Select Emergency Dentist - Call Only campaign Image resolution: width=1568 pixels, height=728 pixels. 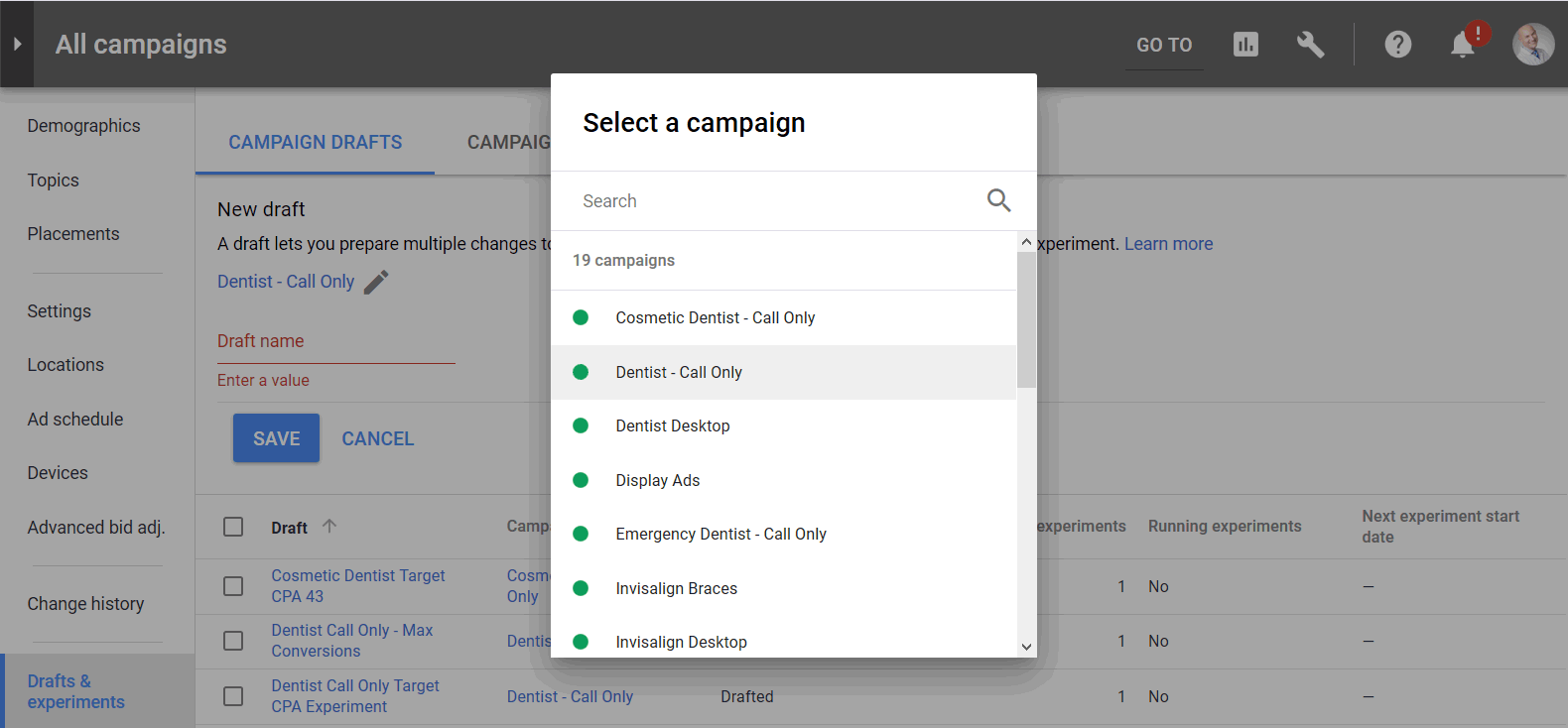coord(720,535)
